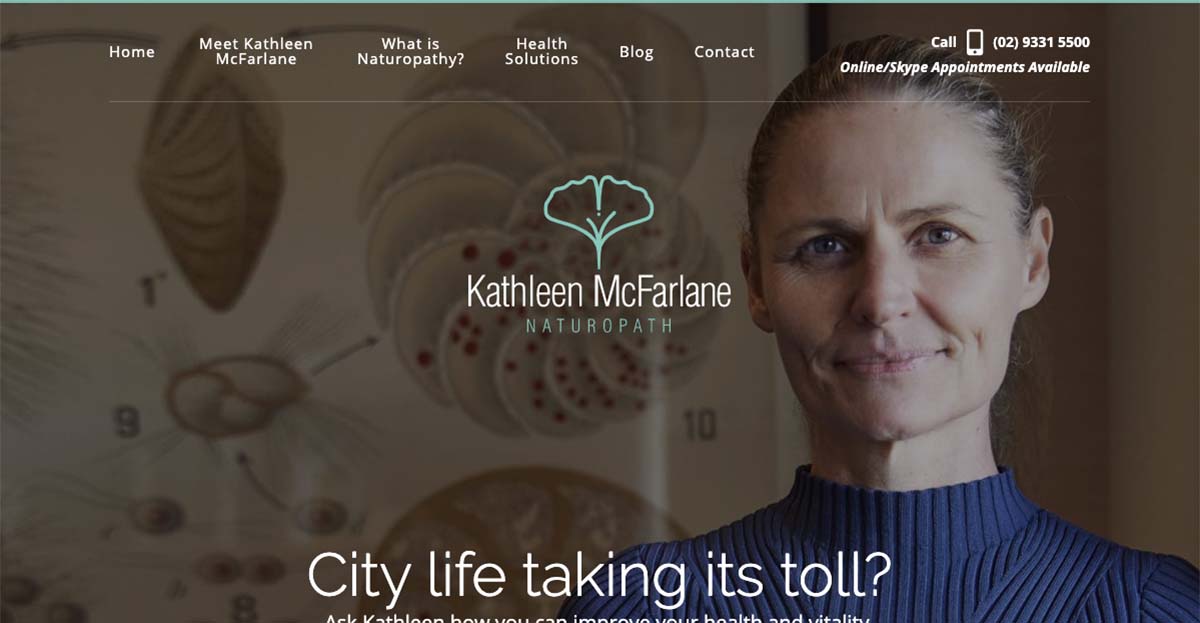The image size is (1200, 623).
Task: Open the Home page link
Action: [132, 52]
